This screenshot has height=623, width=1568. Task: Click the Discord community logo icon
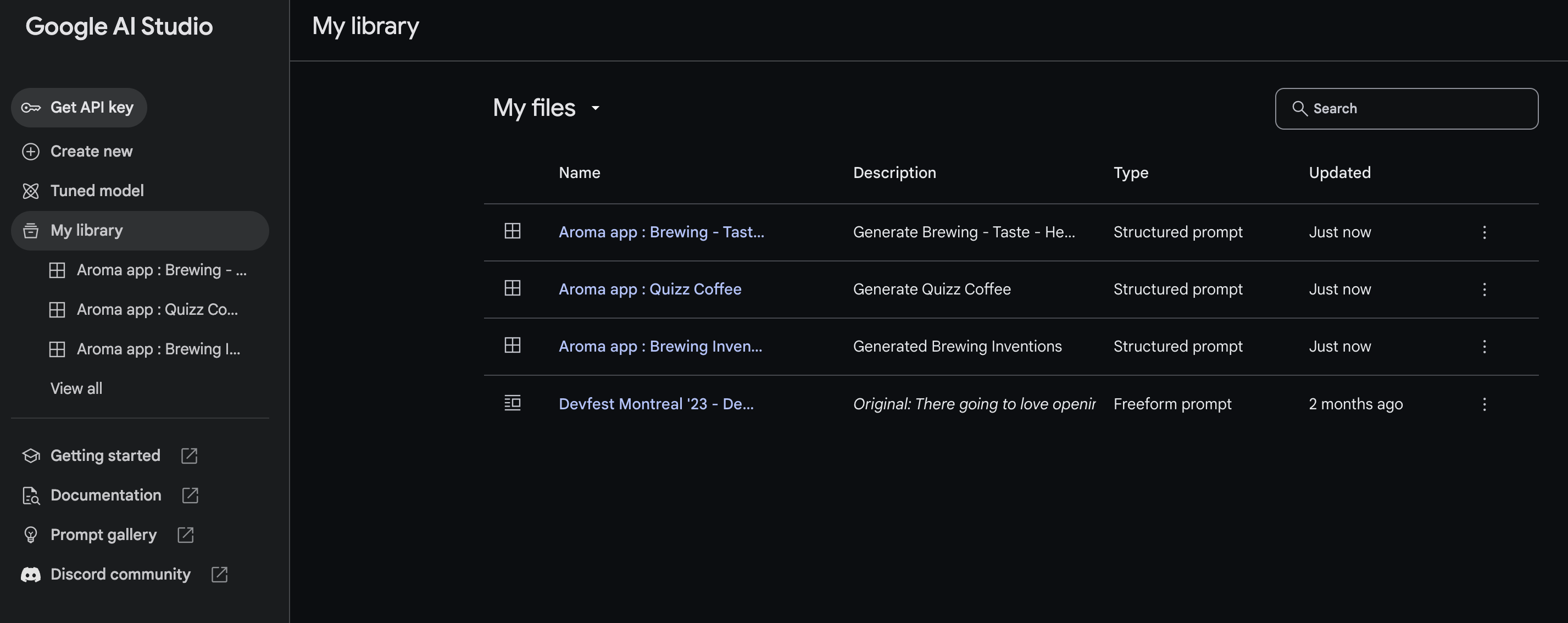(x=30, y=574)
